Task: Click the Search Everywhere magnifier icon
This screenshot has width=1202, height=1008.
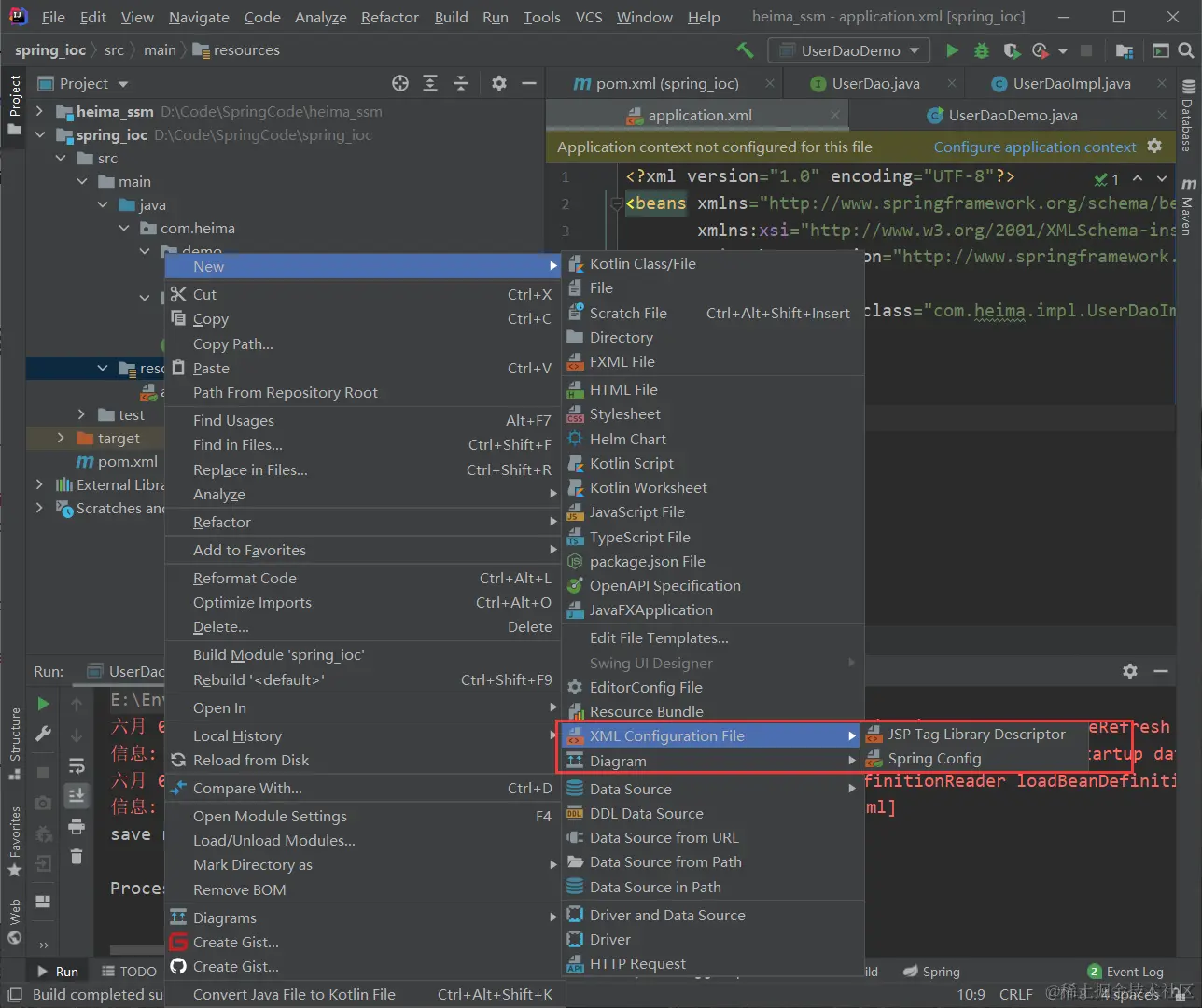Action: tap(1186, 50)
